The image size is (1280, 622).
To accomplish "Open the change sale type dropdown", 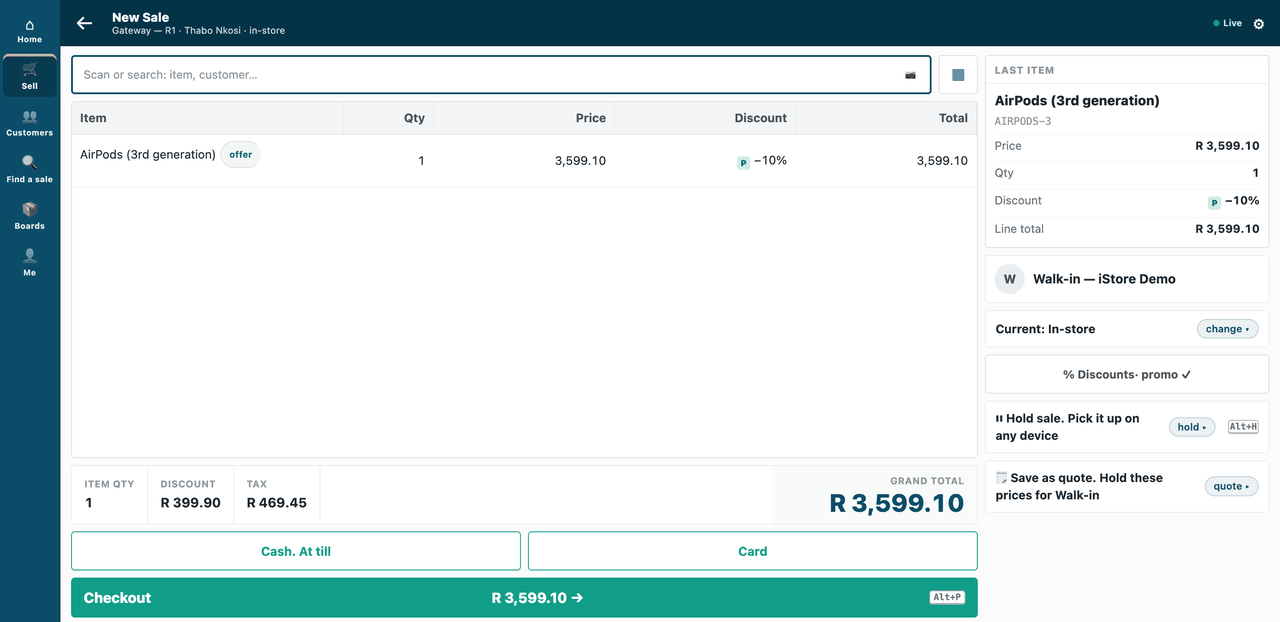I will pyautogui.click(x=1227, y=329).
